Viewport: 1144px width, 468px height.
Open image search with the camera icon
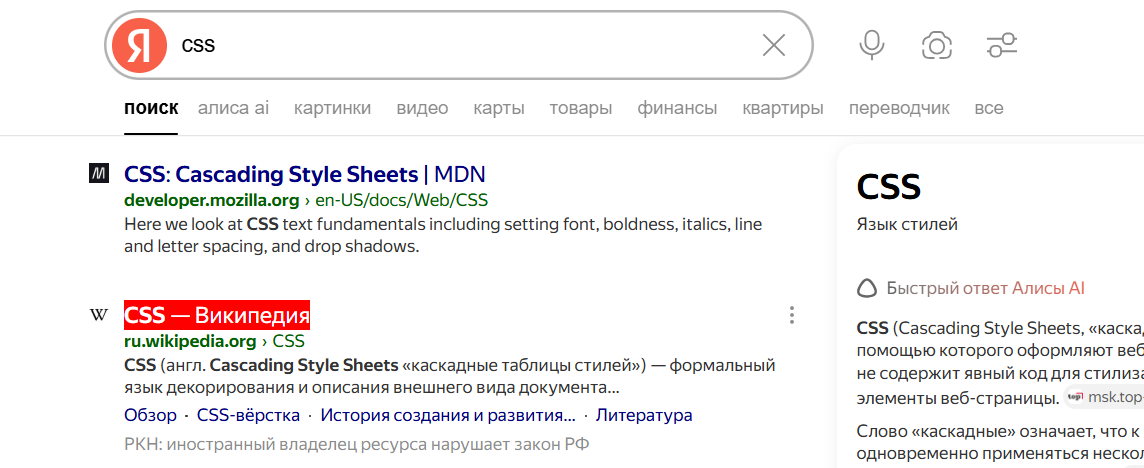937,46
